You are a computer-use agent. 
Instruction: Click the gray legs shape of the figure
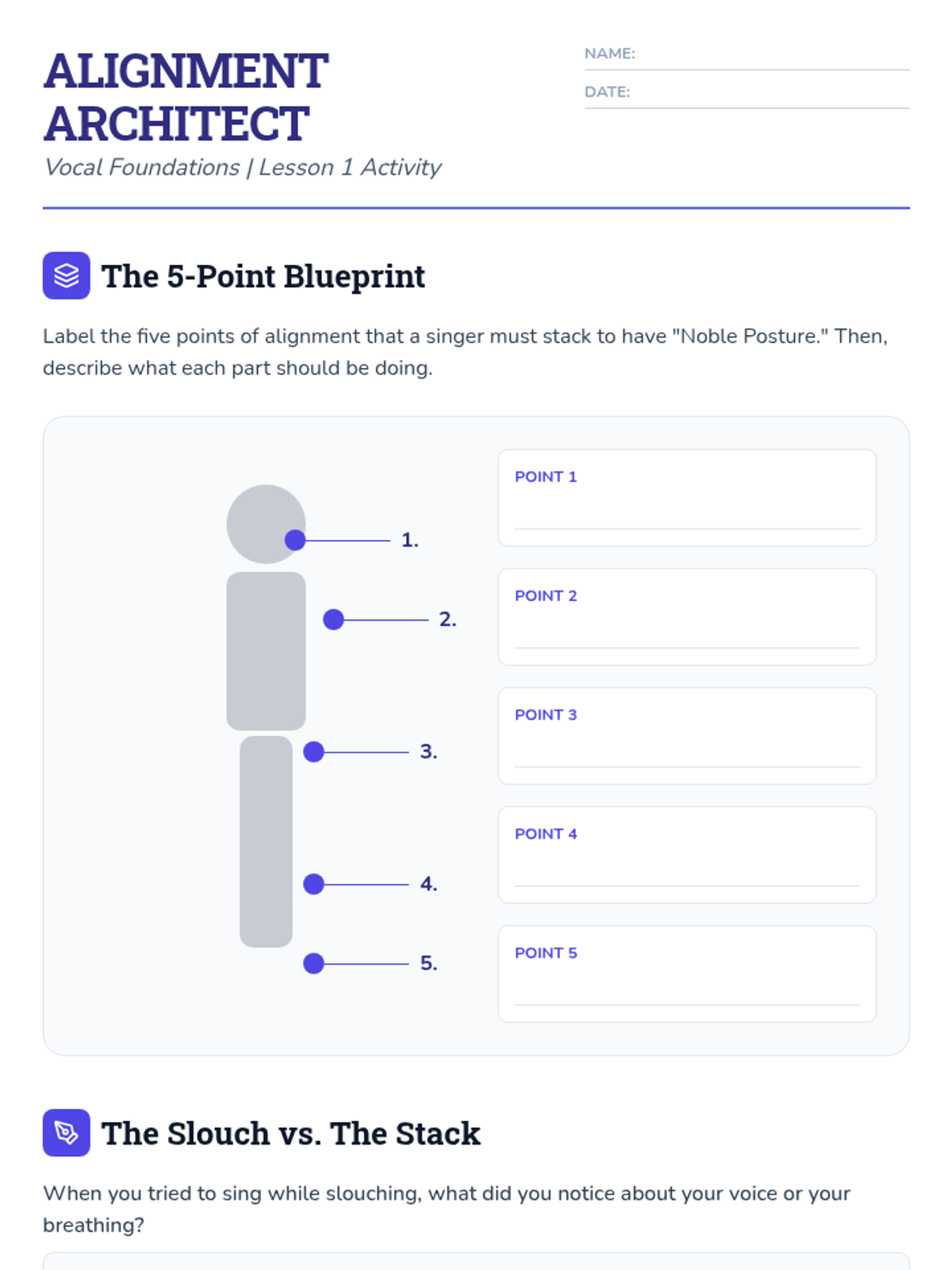[266, 841]
